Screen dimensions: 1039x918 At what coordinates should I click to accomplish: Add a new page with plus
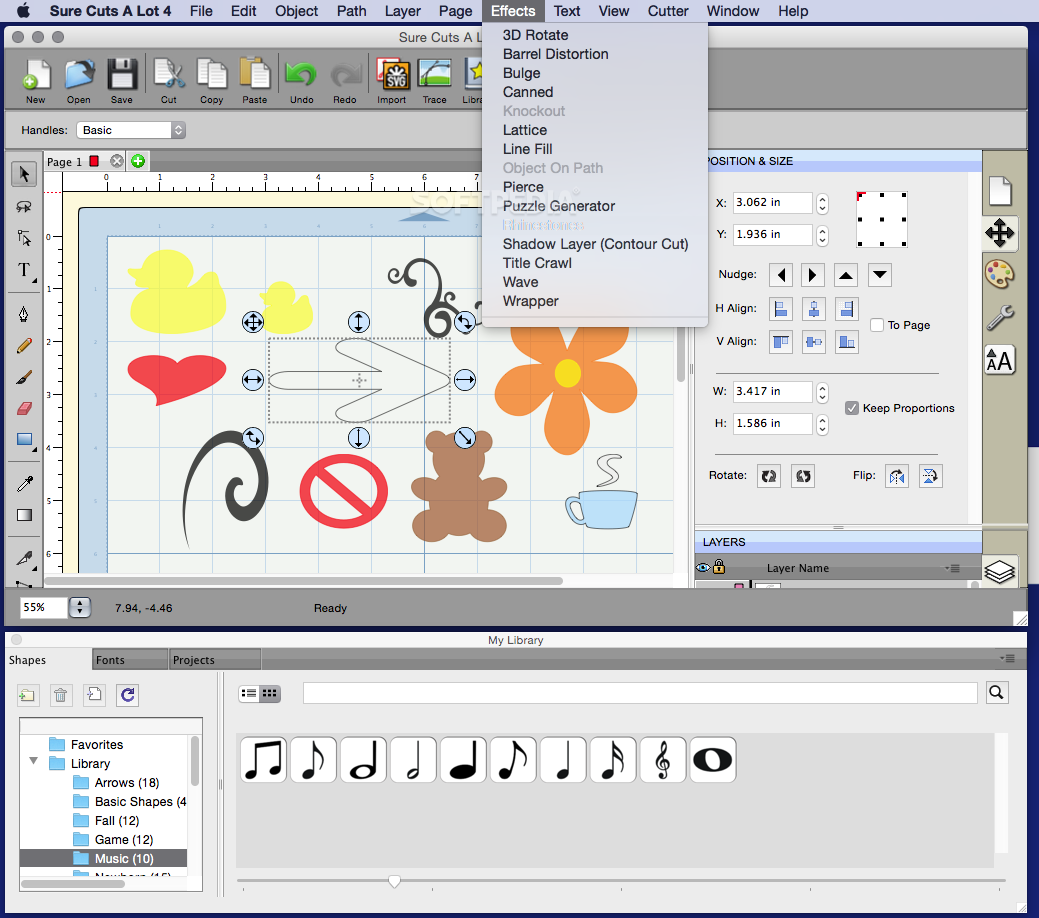click(138, 161)
